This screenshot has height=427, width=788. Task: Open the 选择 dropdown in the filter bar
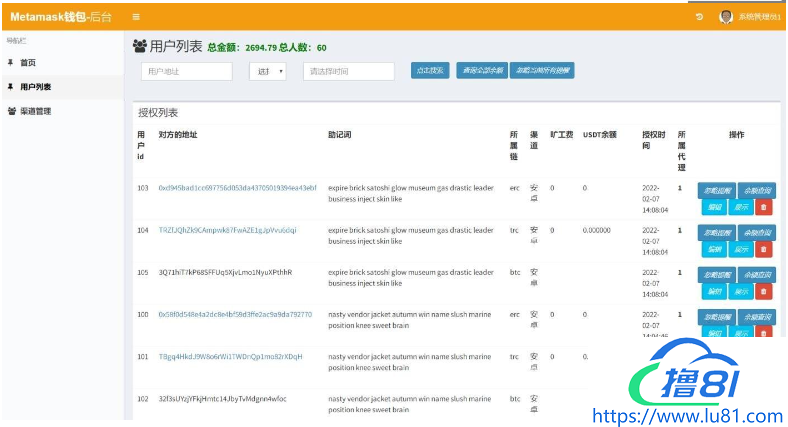click(x=267, y=71)
